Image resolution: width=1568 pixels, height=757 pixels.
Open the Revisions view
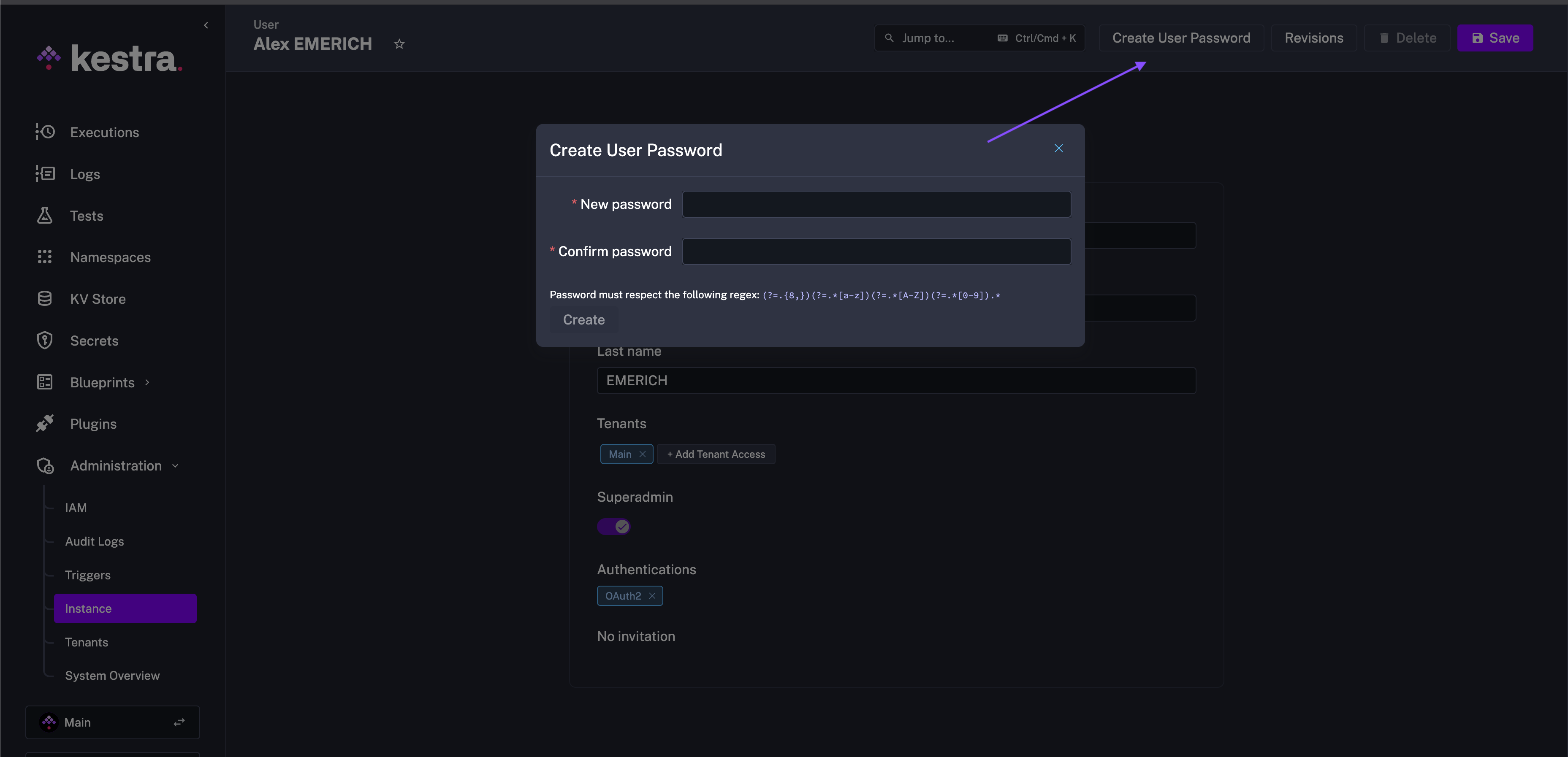[x=1313, y=37]
